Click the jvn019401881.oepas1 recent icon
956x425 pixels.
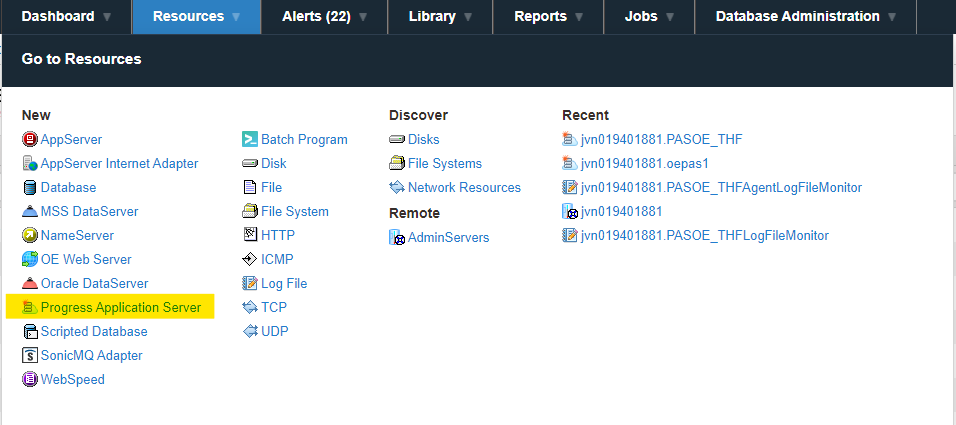(x=569, y=163)
